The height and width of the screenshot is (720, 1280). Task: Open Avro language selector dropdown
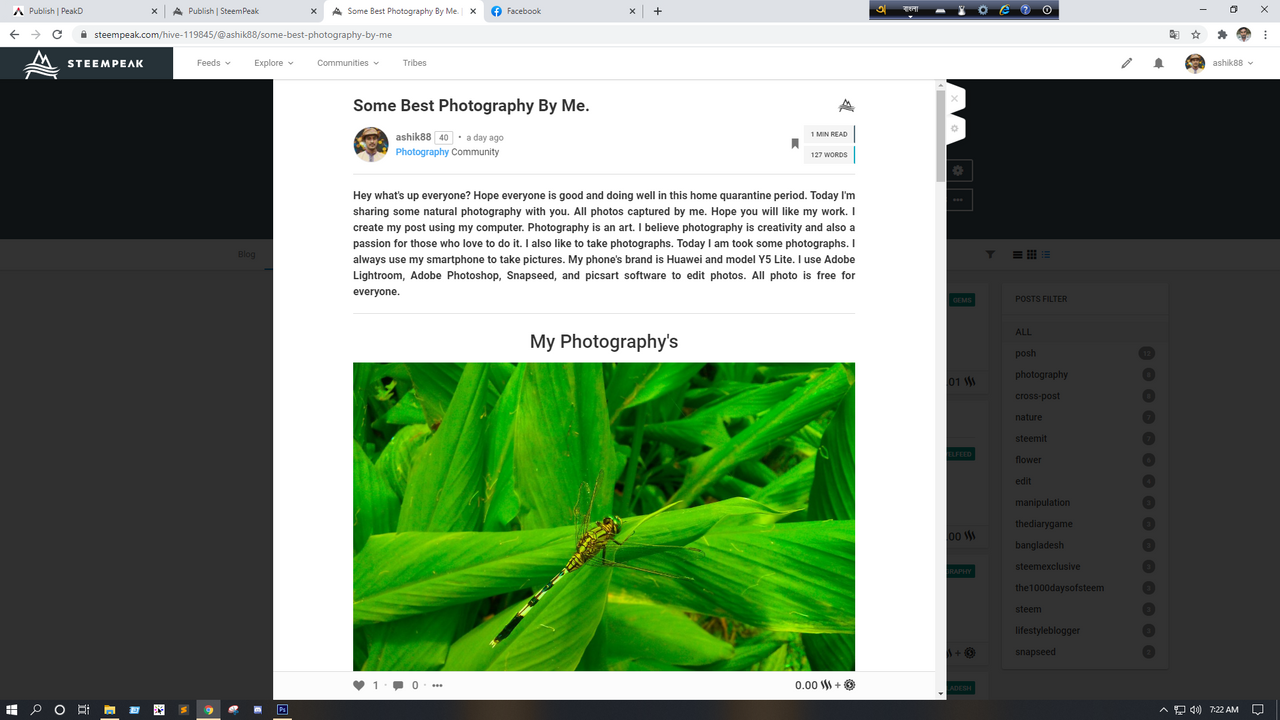tap(911, 10)
